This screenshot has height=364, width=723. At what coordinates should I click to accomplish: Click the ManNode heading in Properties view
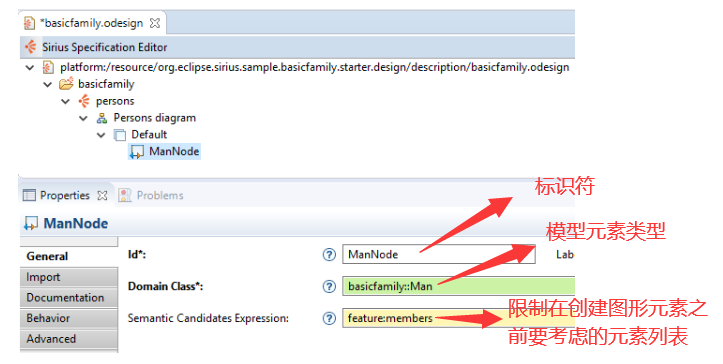pos(76,224)
